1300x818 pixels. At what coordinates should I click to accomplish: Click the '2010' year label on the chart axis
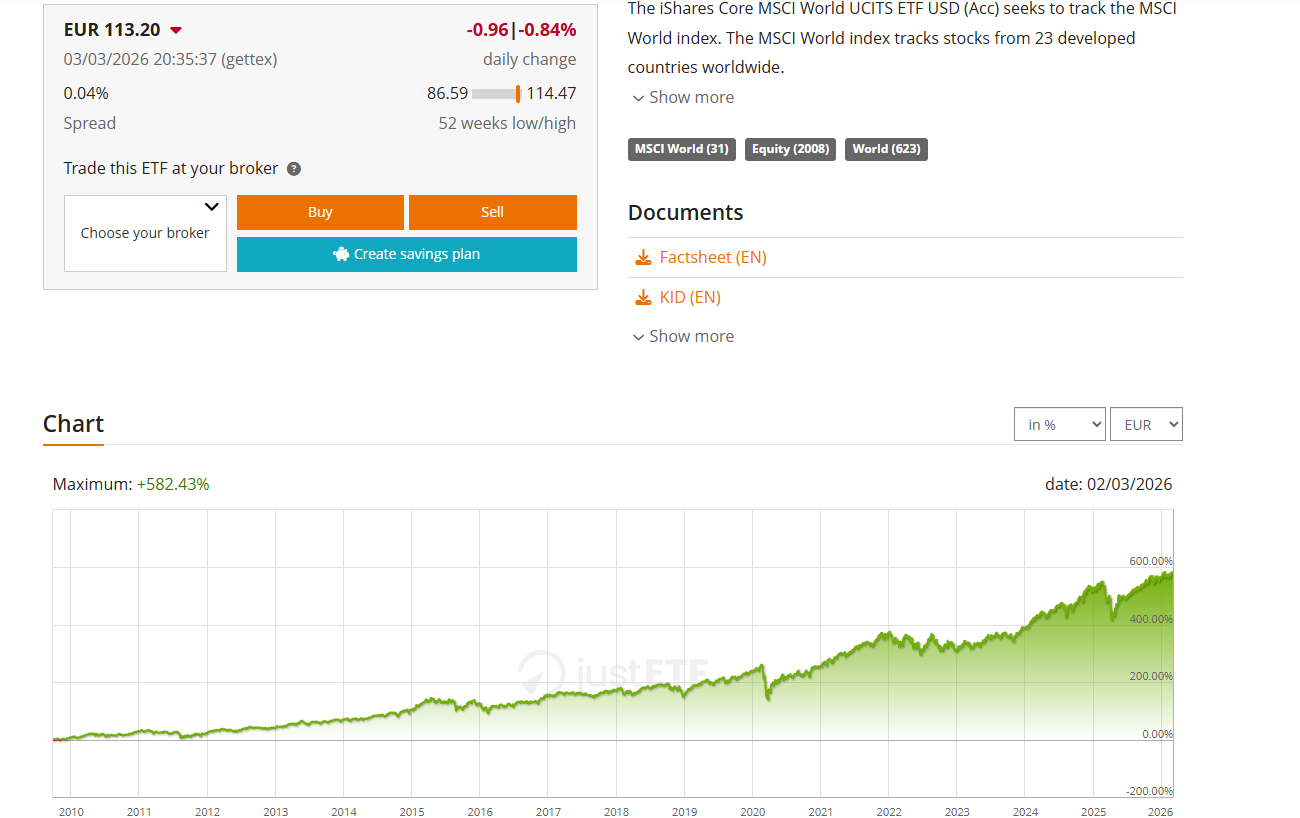pyautogui.click(x=71, y=812)
